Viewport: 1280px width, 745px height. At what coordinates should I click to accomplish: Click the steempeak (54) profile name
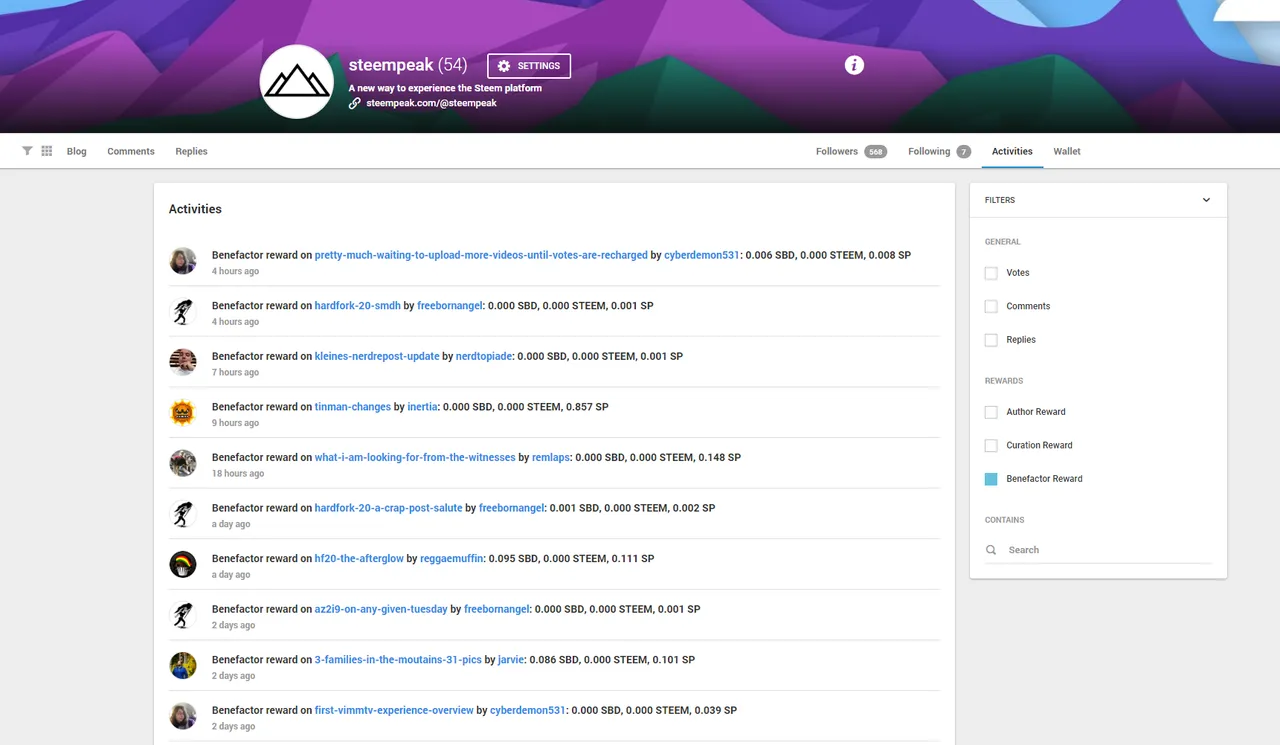point(407,65)
